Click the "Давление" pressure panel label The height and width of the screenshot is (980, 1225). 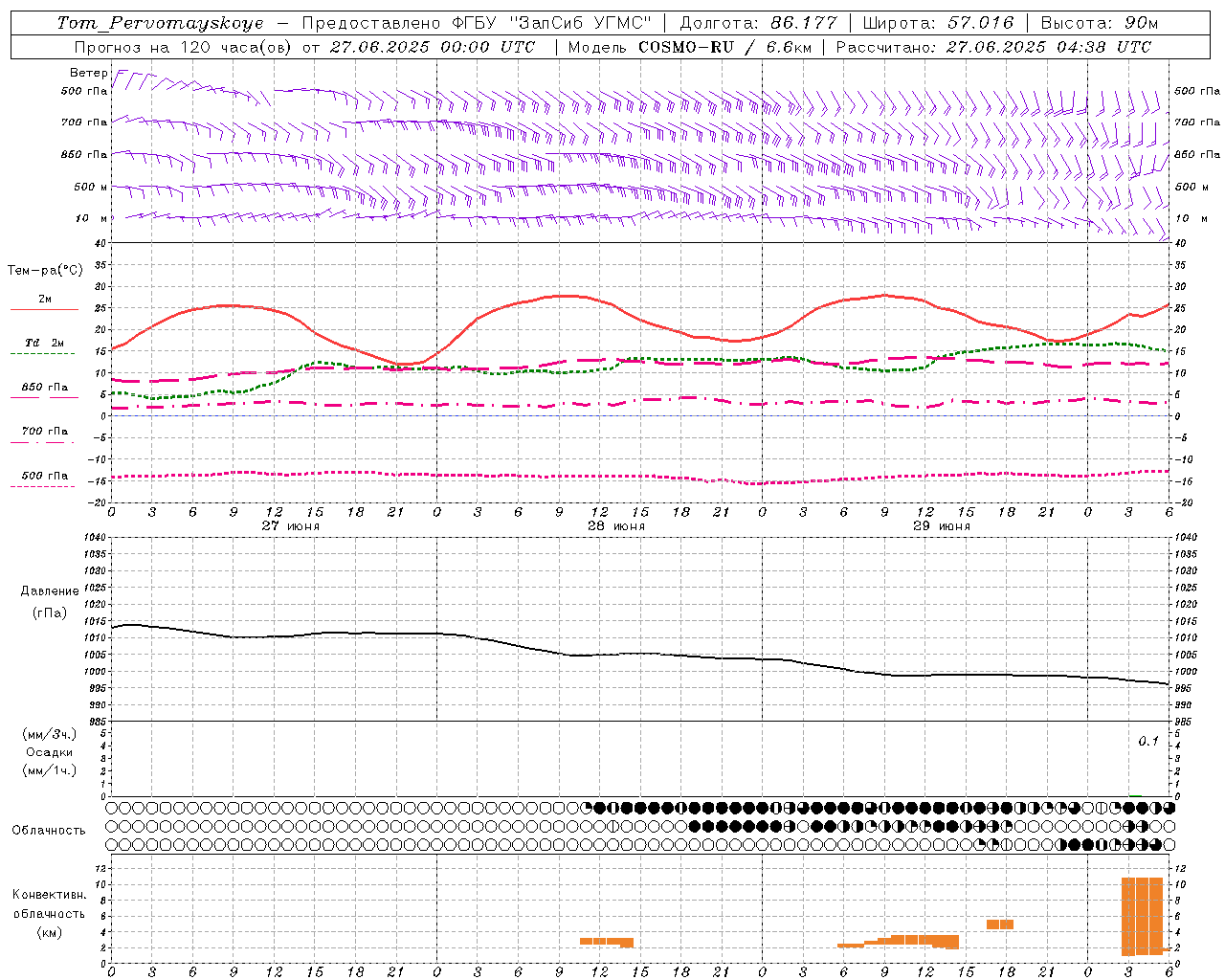(x=50, y=591)
